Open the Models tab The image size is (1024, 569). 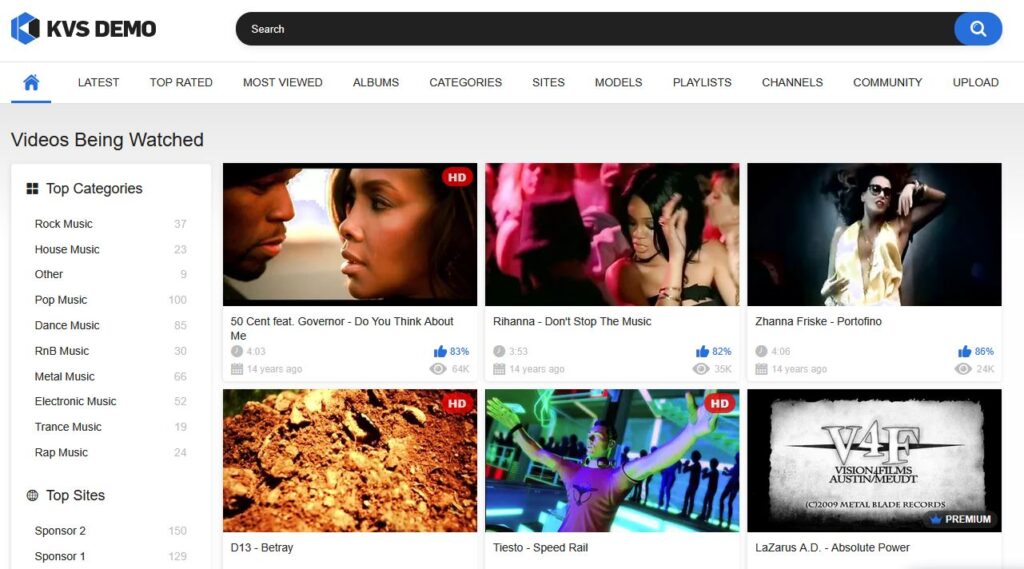(x=618, y=82)
